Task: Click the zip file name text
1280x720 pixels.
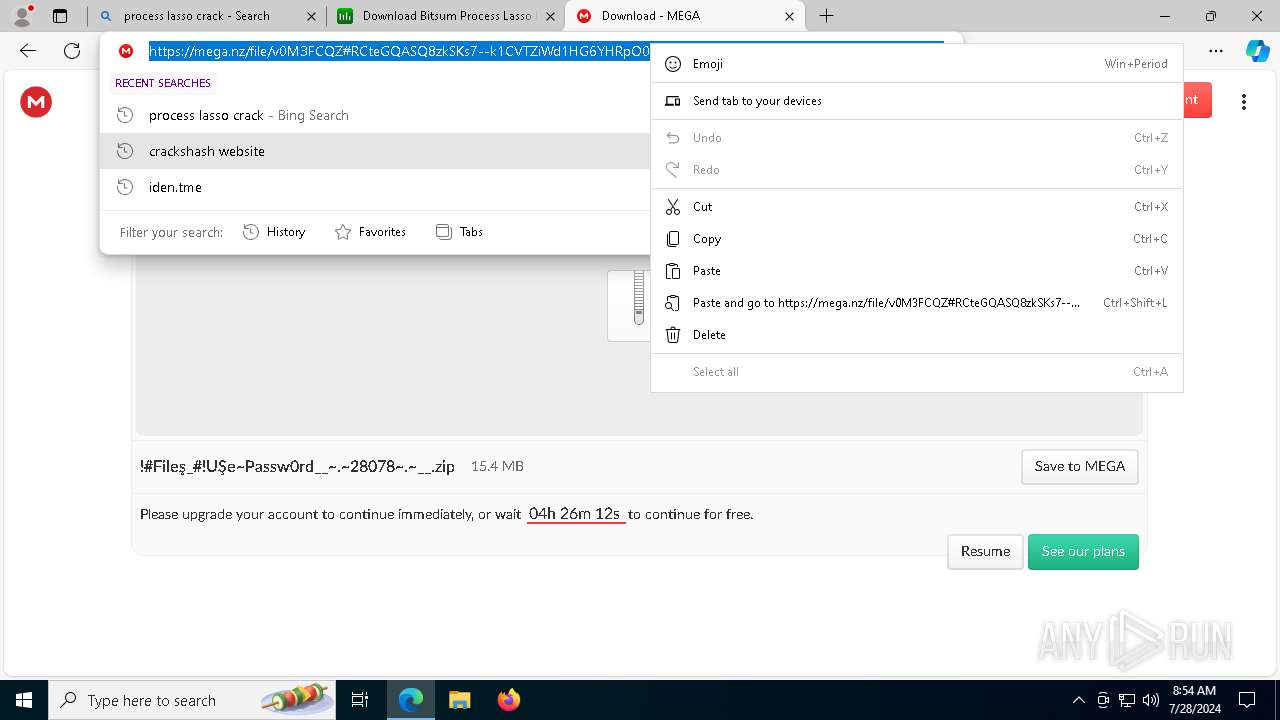Action: tap(297, 466)
